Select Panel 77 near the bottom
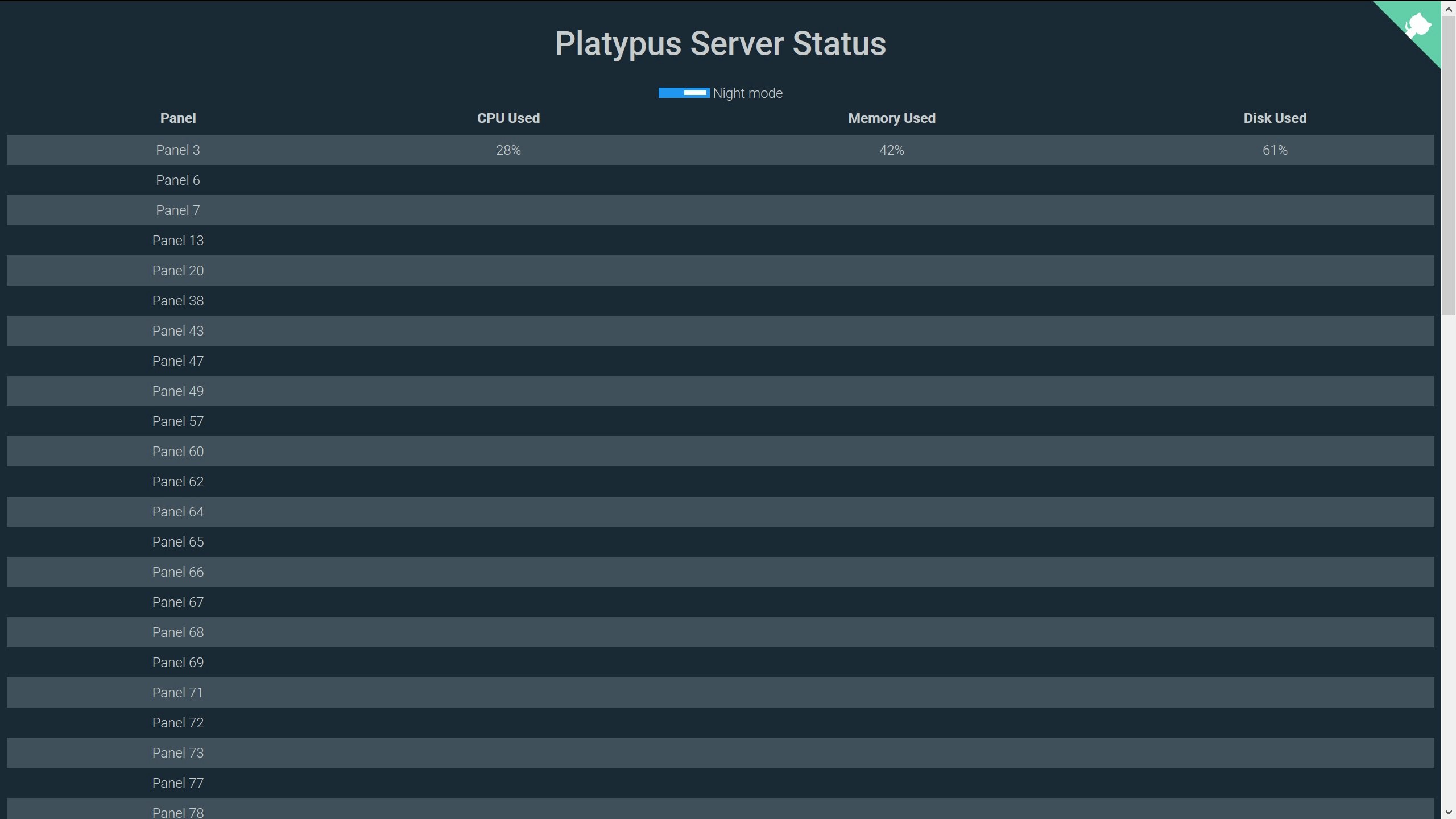 tap(178, 783)
